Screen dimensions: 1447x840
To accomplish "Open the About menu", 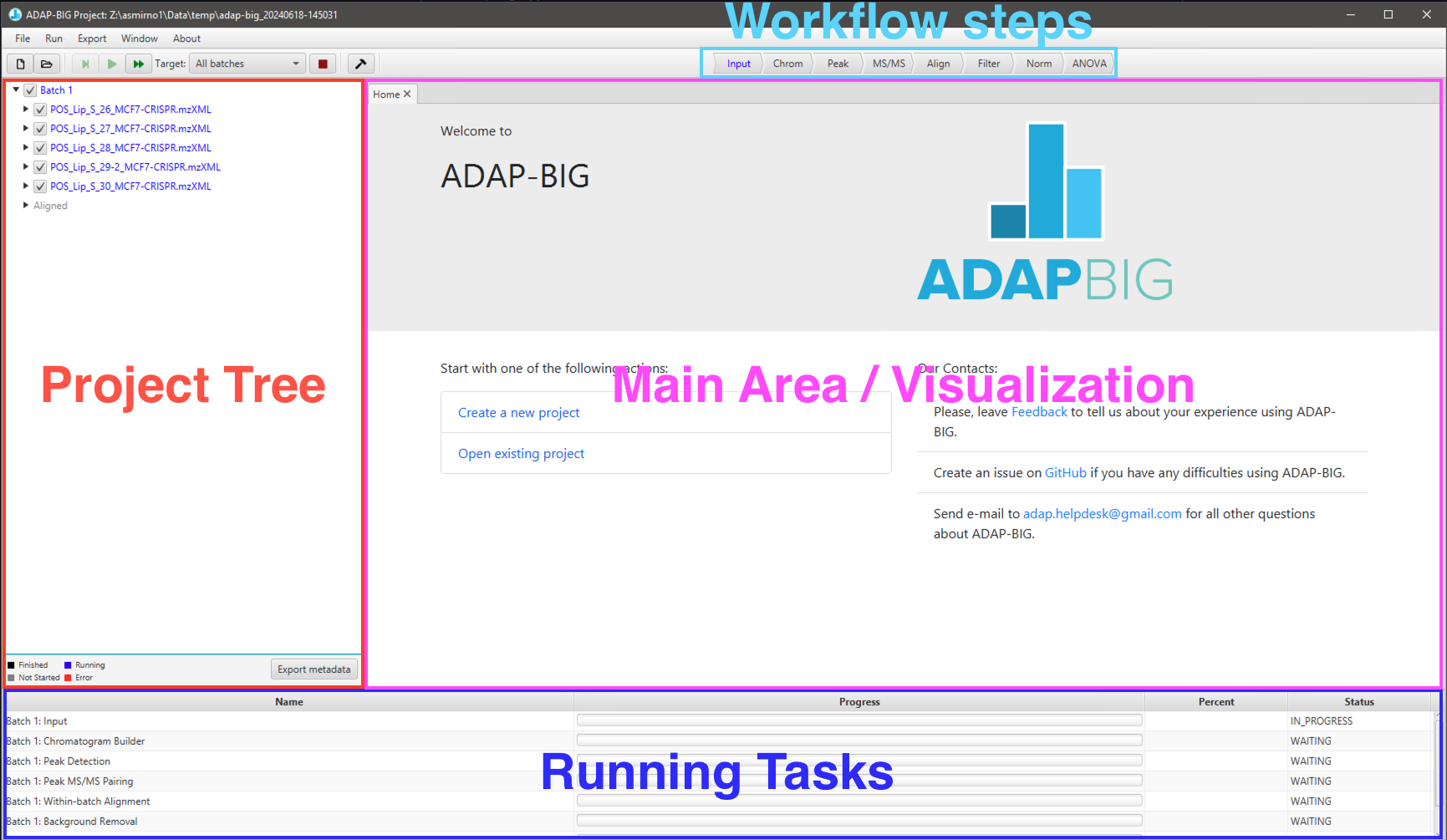I will coord(186,38).
